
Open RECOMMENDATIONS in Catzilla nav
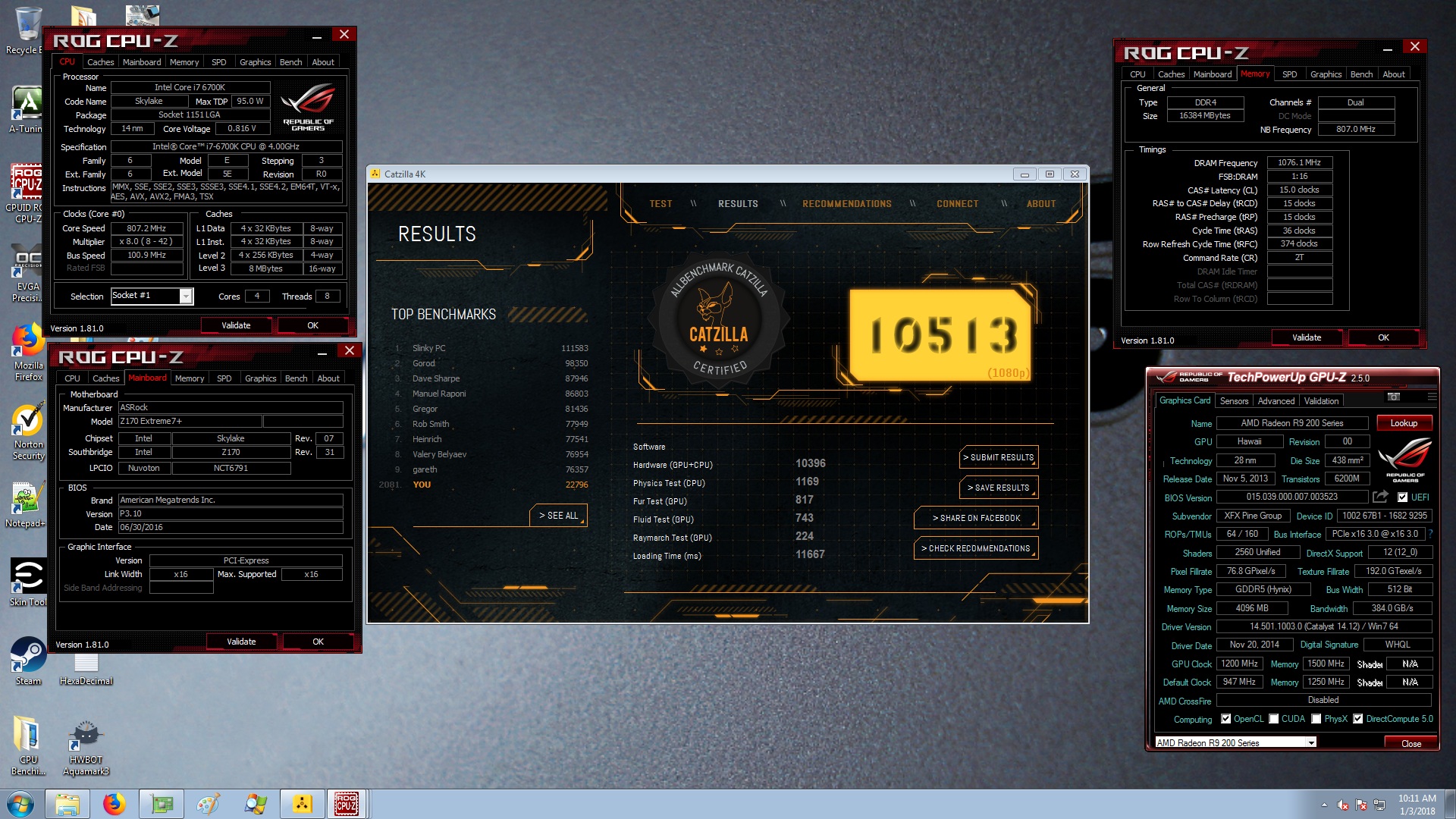pyautogui.click(x=847, y=204)
